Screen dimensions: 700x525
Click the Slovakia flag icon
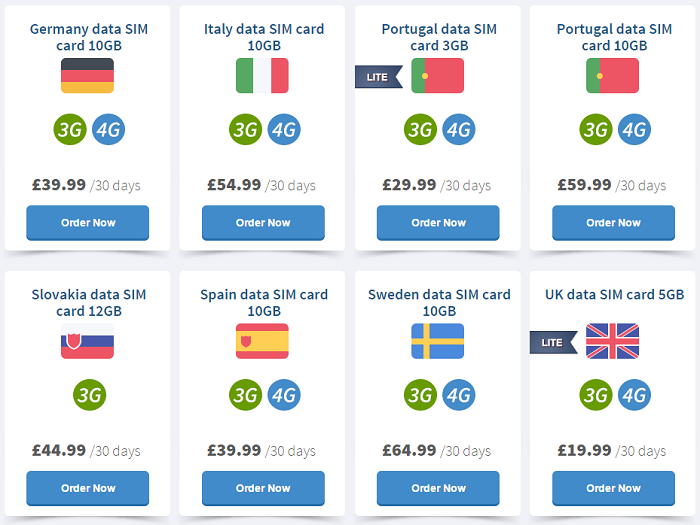pyautogui.click(x=87, y=341)
